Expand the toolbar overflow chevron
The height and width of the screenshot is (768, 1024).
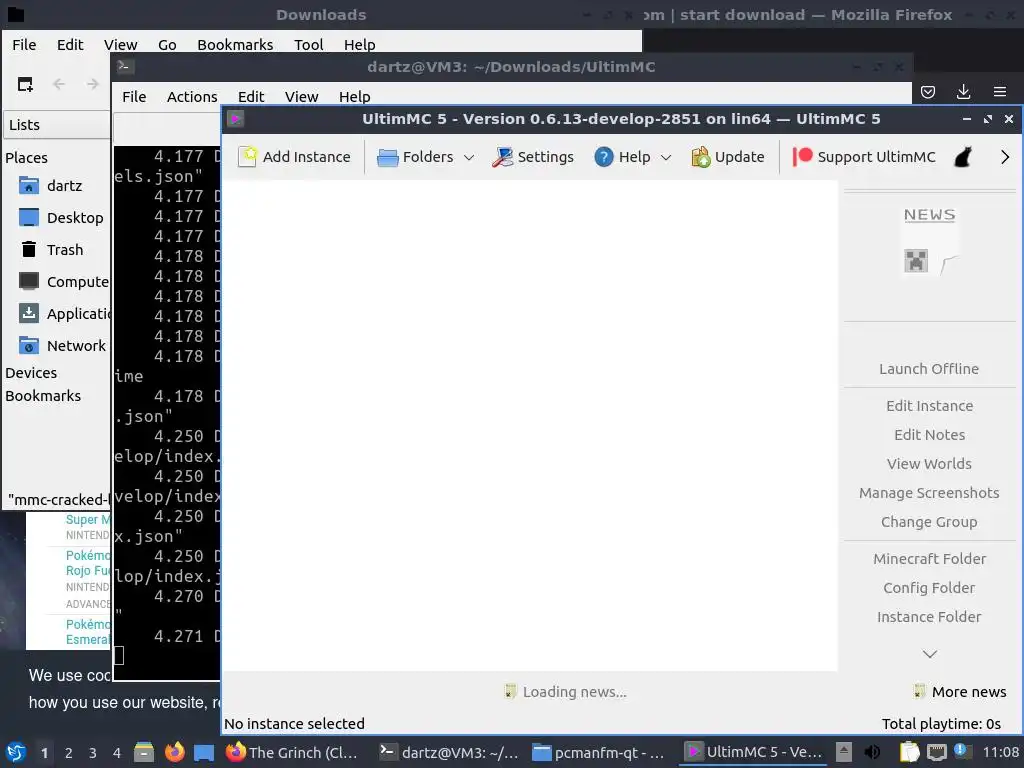click(x=1004, y=157)
